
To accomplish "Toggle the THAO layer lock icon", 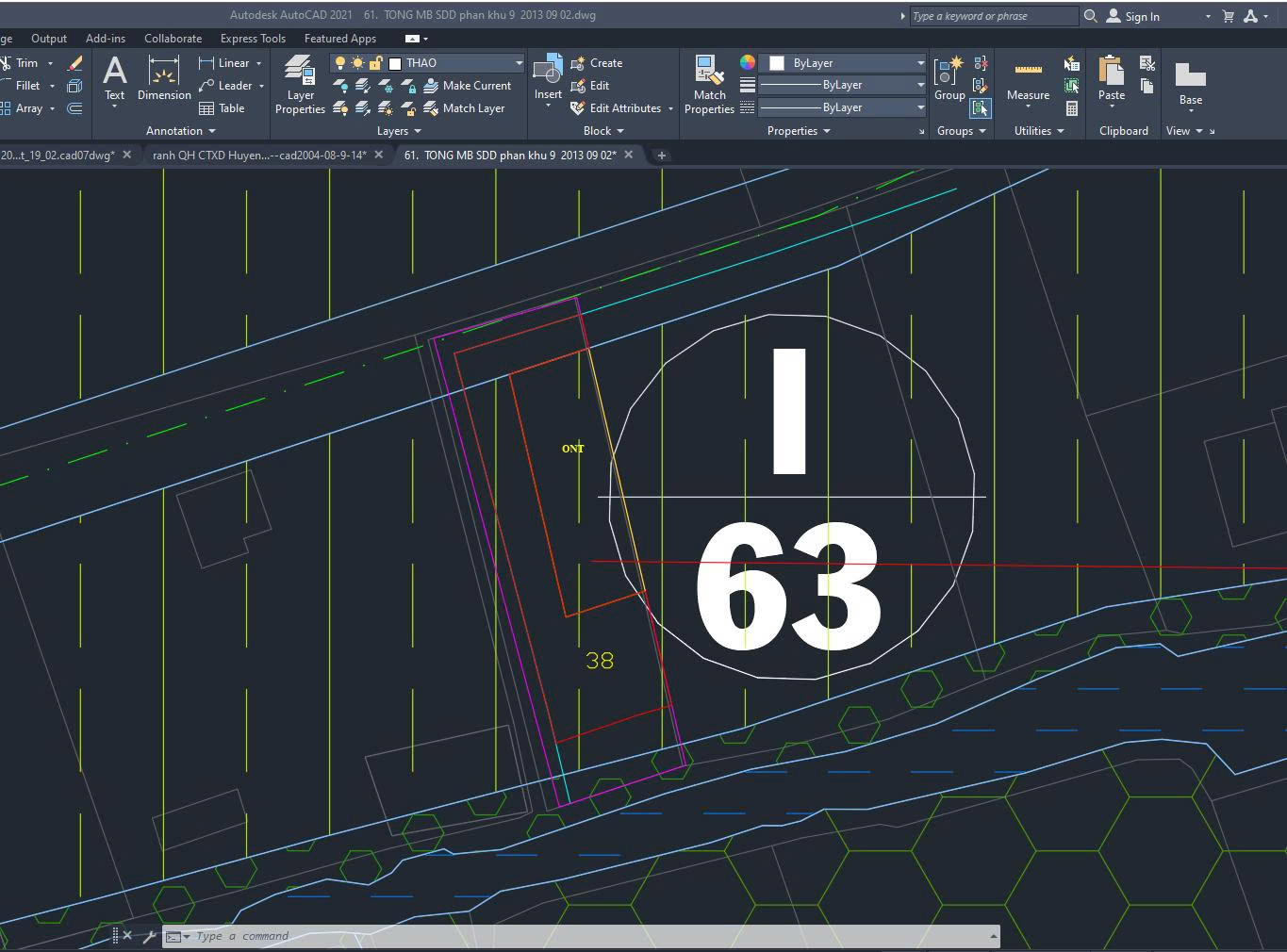I will click(375, 63).
